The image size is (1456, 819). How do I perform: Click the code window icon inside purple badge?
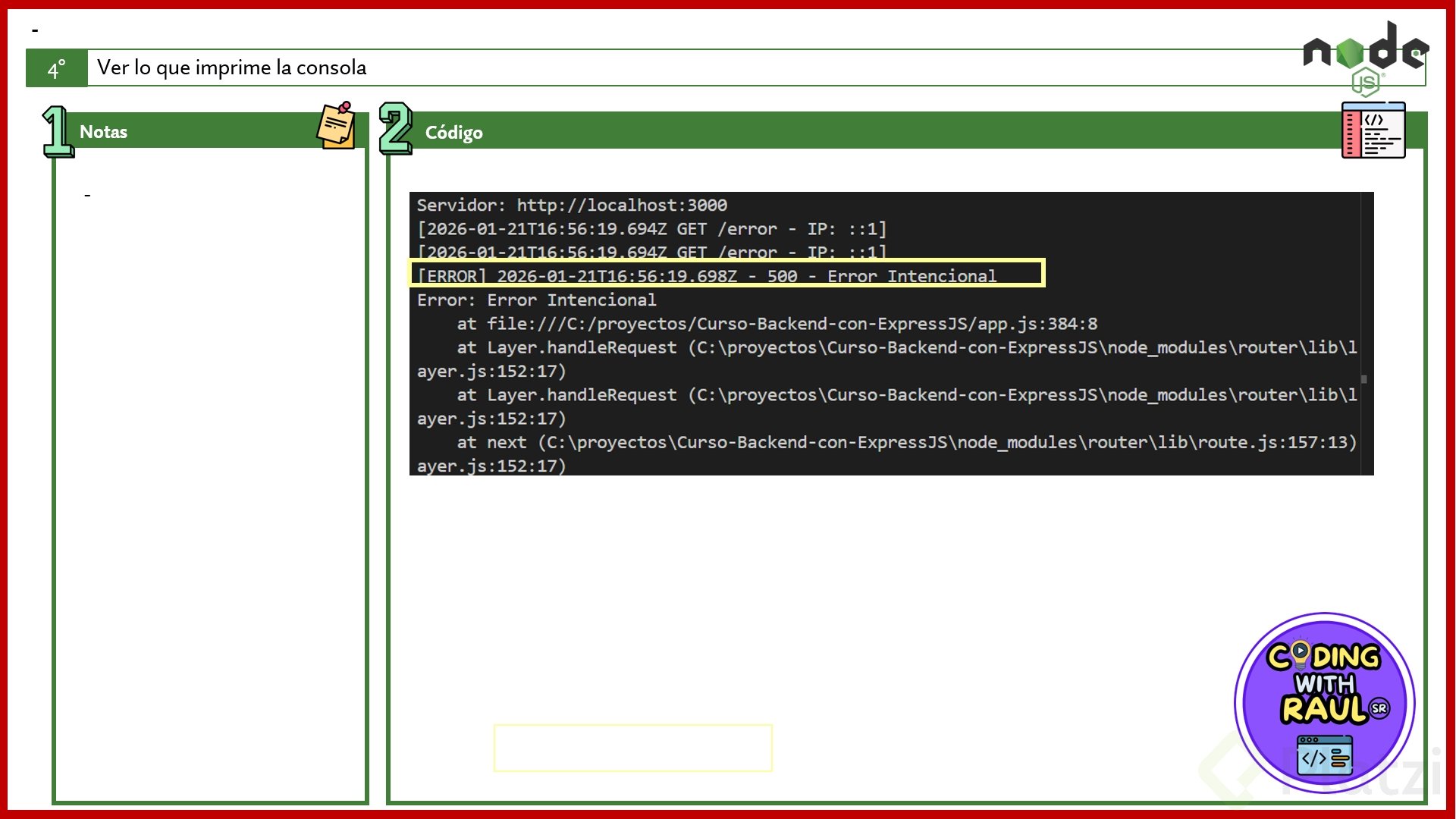[x=1324, y=757]
